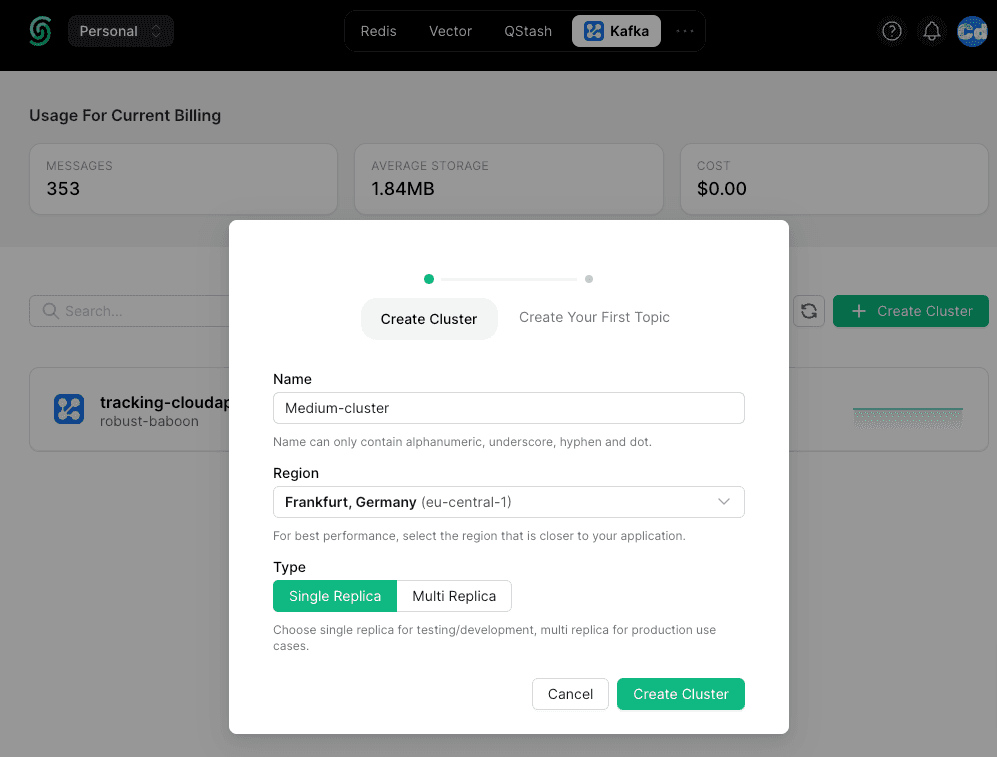Open the user avatar menu
The height and width of the screenshot is (757, 997).
coord(972,31)
